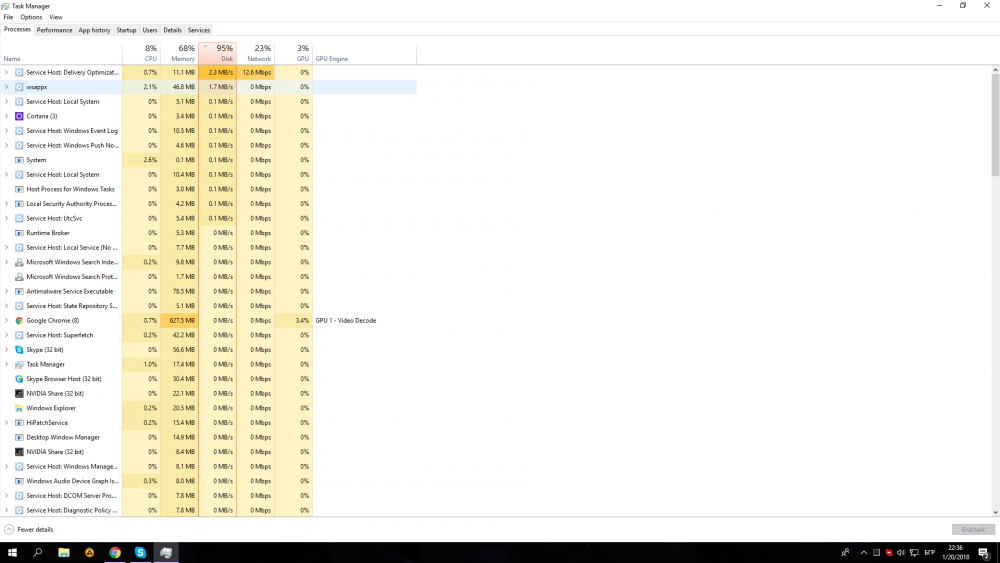Expand Service Host: Delivery Optimization
1000x563 pixels.
tap(6, 72)
